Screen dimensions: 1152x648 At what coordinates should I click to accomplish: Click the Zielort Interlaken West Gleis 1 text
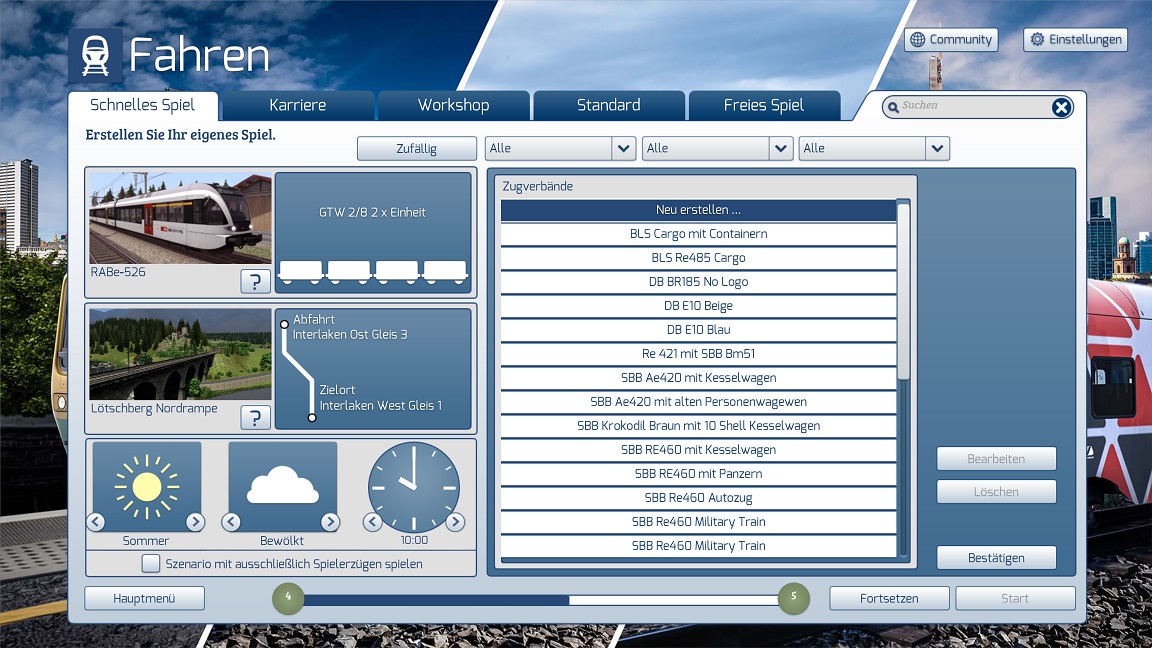pyautogui.click(x=381, y=397)
